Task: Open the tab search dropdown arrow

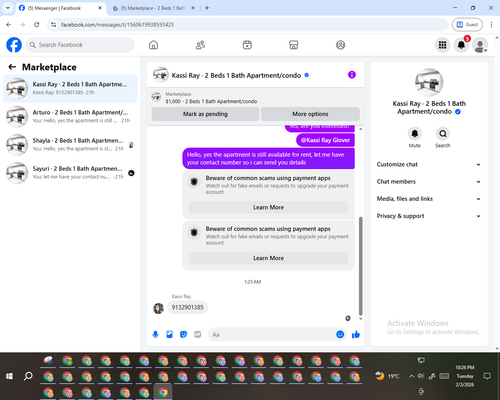Action: (x=8, y=8)
